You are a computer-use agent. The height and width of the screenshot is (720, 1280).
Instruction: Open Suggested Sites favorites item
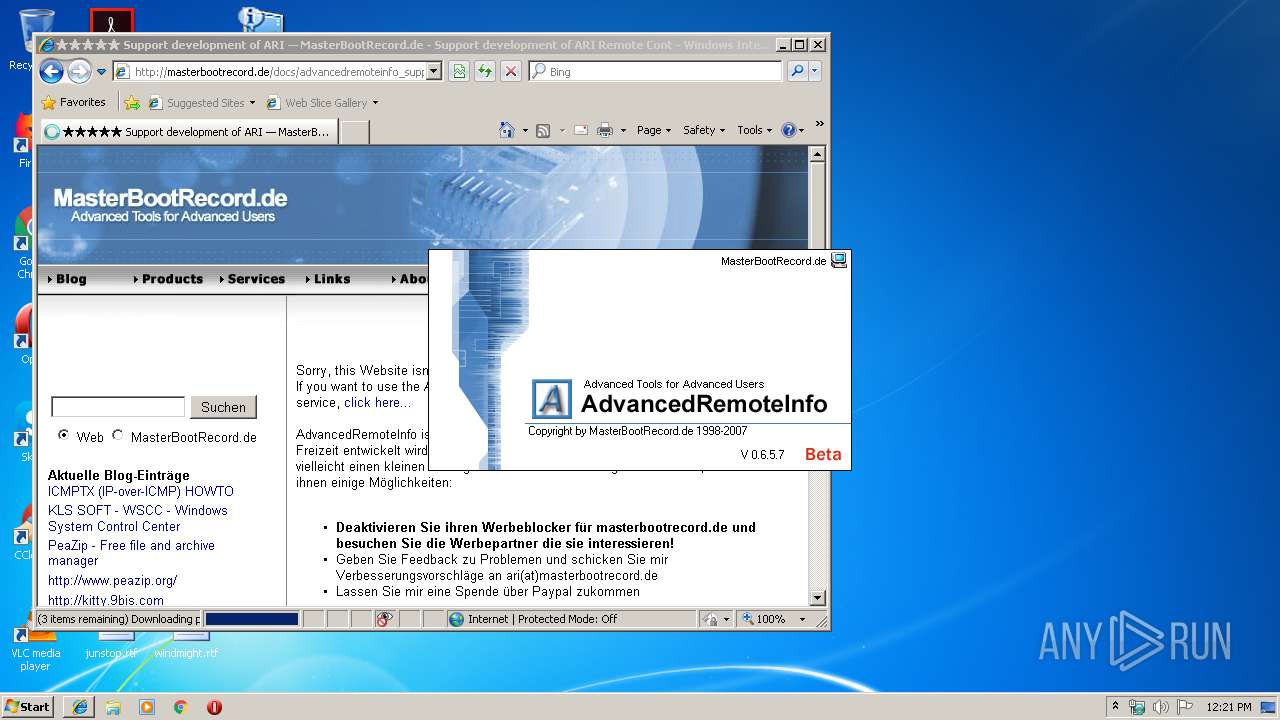point(201,103)
